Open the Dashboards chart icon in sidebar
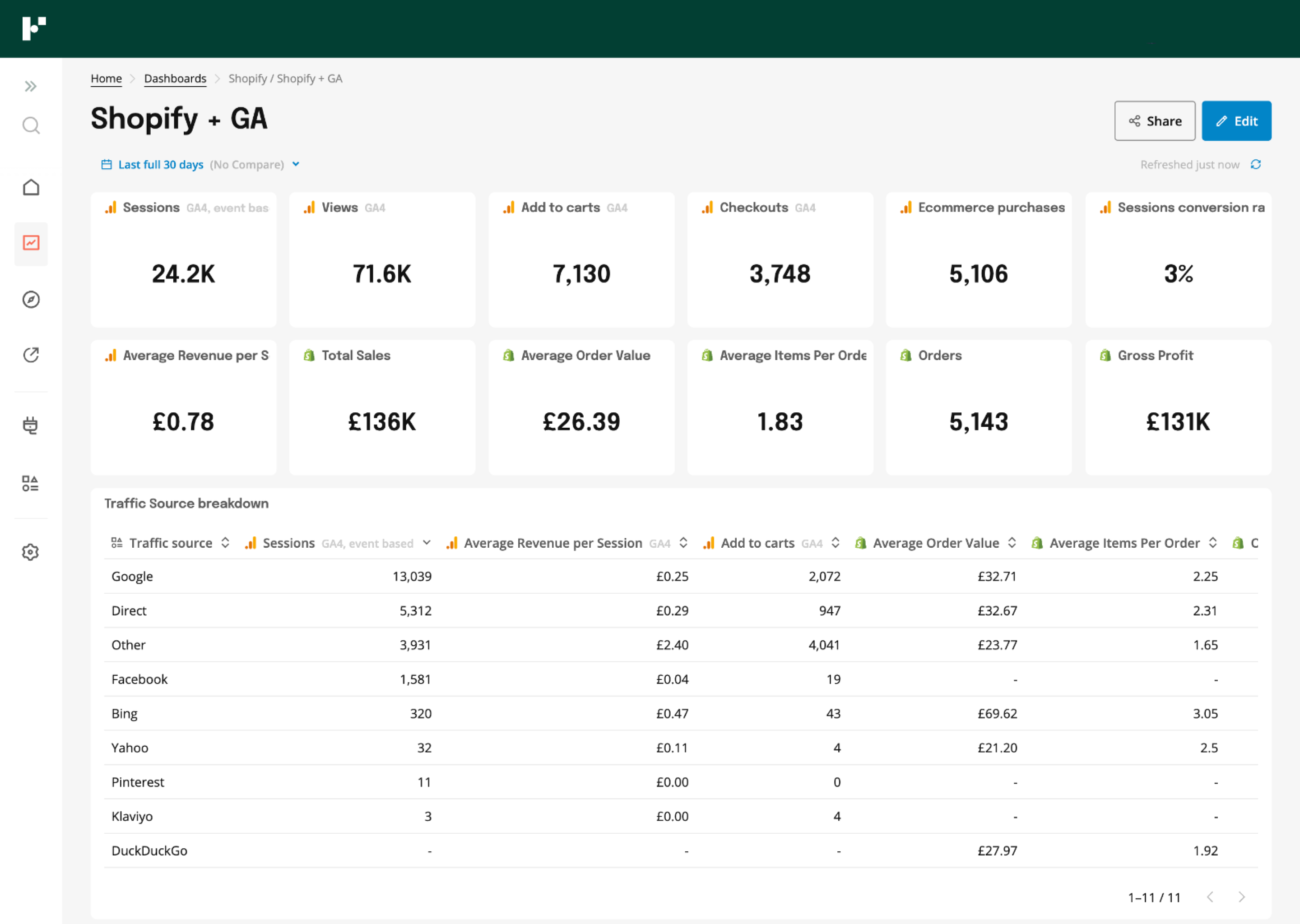Viewport: 1300px width, 924px height. (x=31, y=244)
